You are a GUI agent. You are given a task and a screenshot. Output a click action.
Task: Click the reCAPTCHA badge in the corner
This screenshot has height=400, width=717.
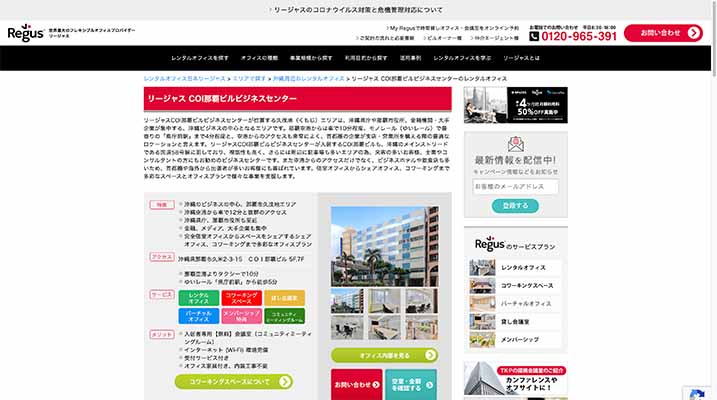696,393
